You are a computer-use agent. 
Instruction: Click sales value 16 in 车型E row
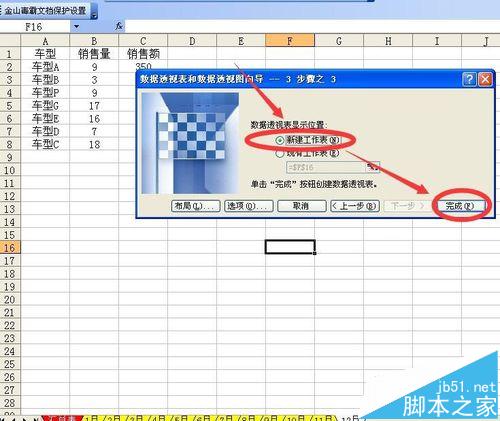coord(94,118)
